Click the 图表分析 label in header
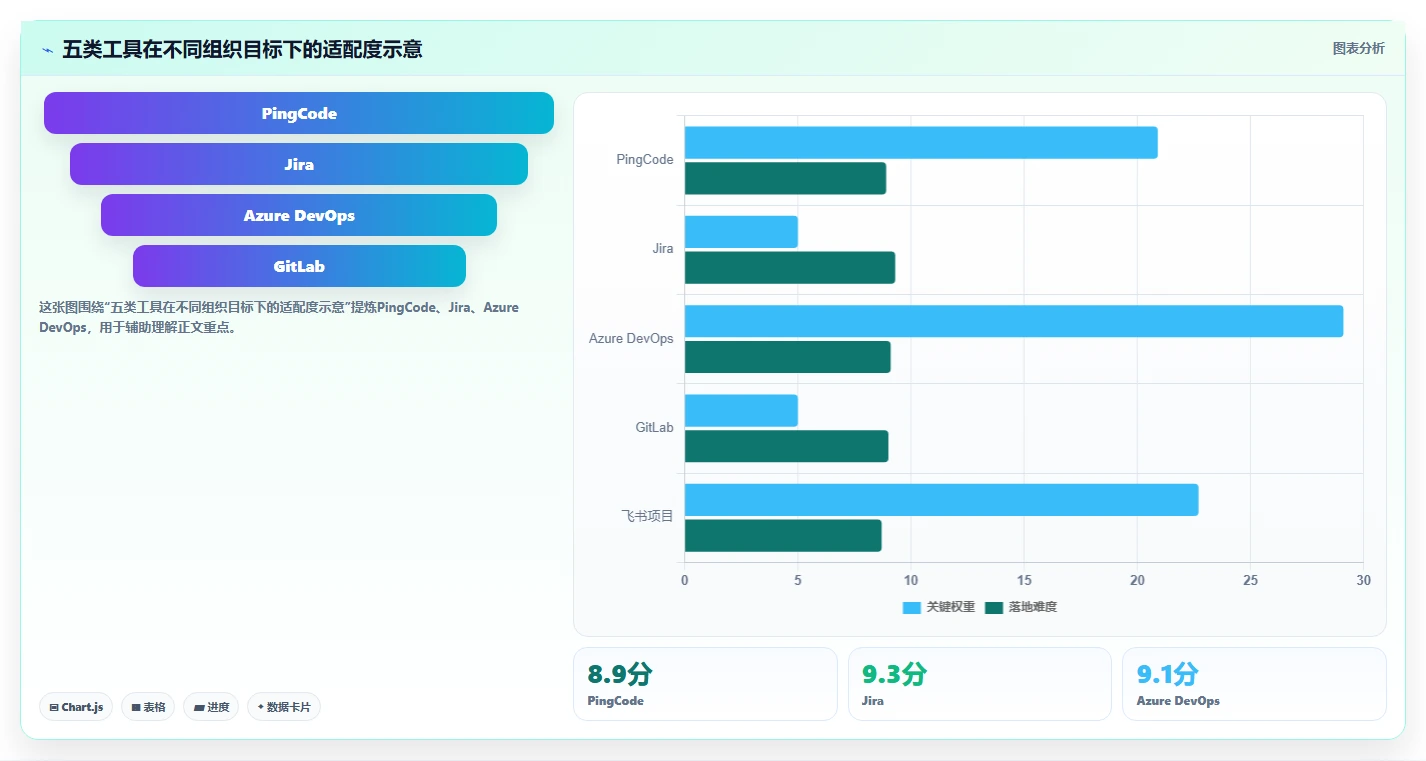The width and height of the screenshot is (1426, 761). 1359,48
